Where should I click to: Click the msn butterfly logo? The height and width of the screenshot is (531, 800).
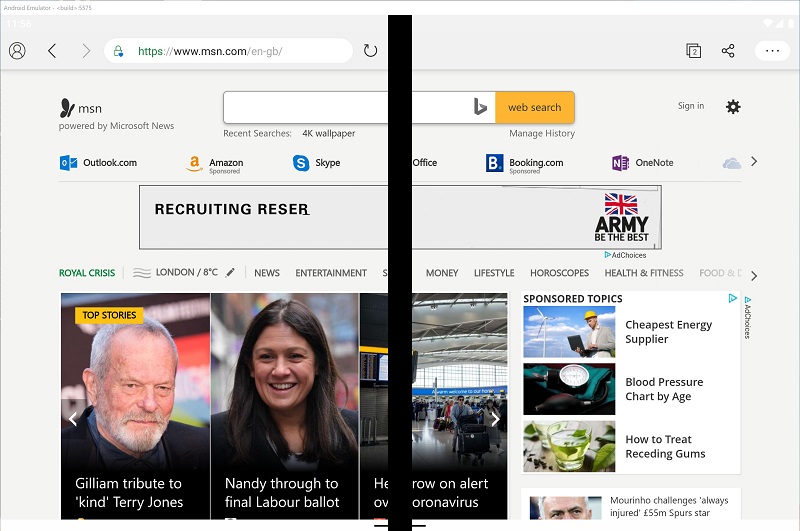67,108
